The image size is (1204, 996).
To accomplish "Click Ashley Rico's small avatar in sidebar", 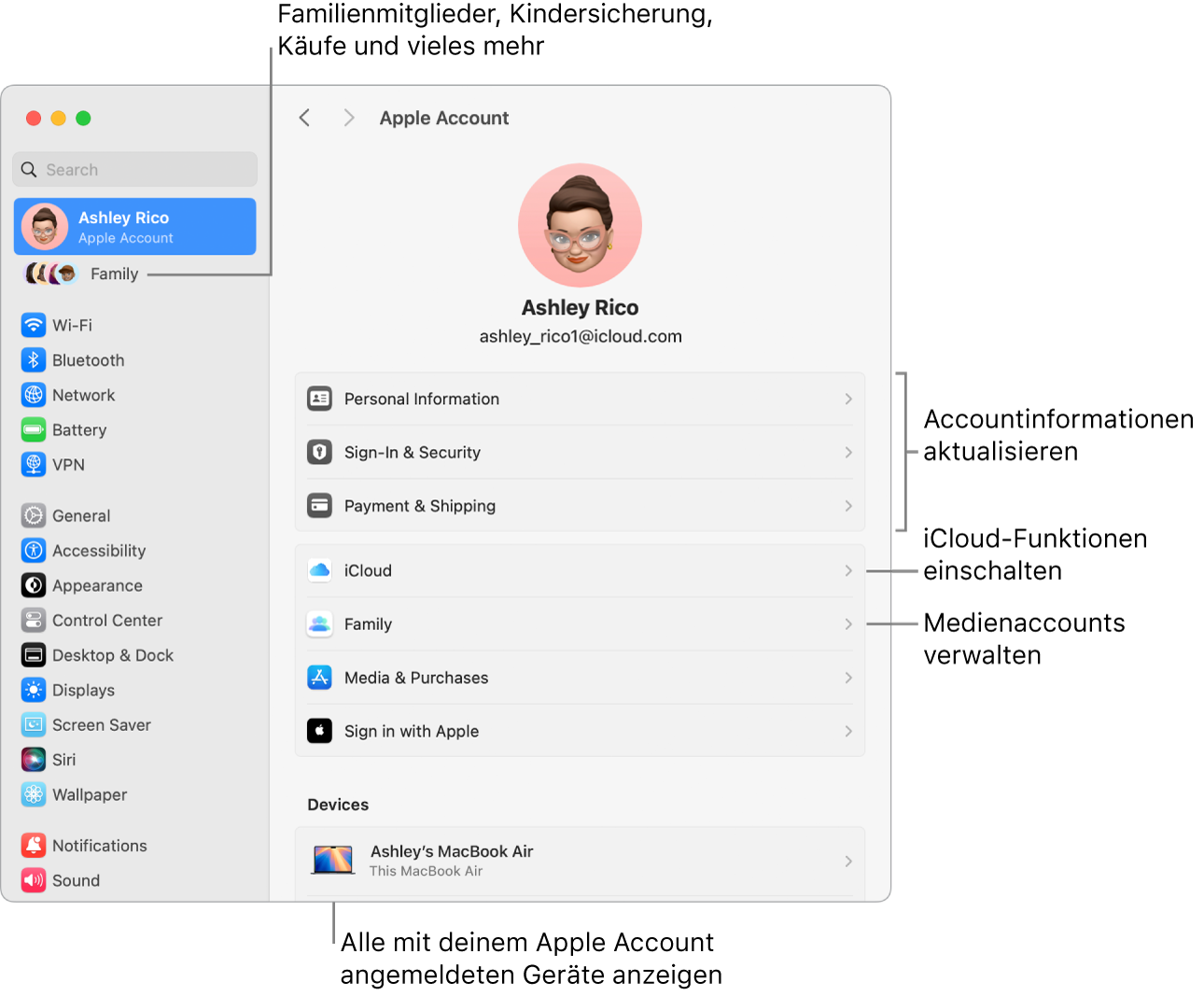I will tap(45, 226).
